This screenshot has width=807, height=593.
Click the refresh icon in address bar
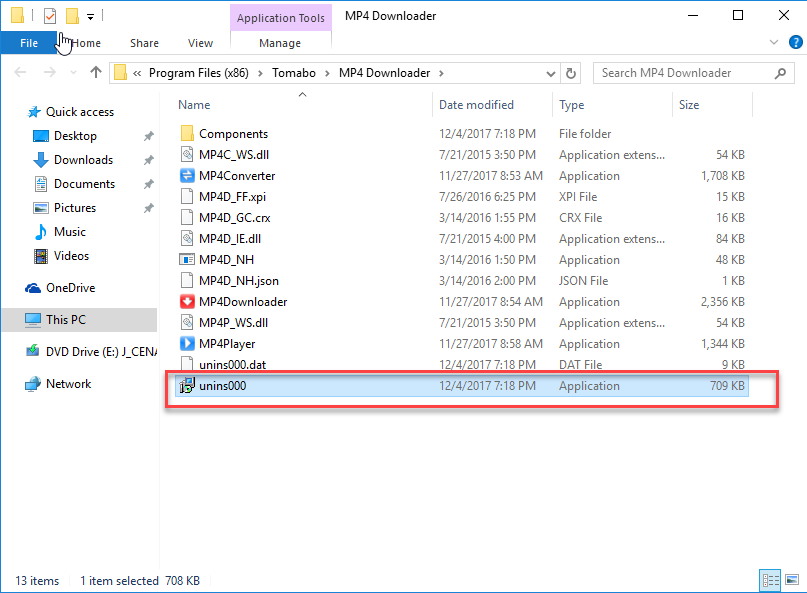pyautogui.click(x=570, y=72)
